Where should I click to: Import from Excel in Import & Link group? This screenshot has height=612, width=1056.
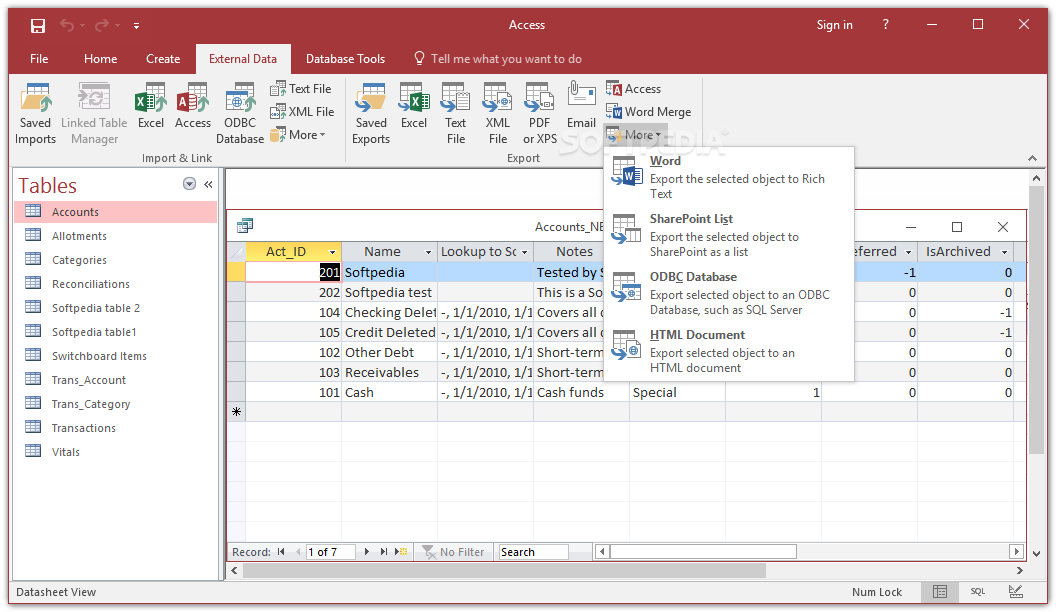pos(151,106)
